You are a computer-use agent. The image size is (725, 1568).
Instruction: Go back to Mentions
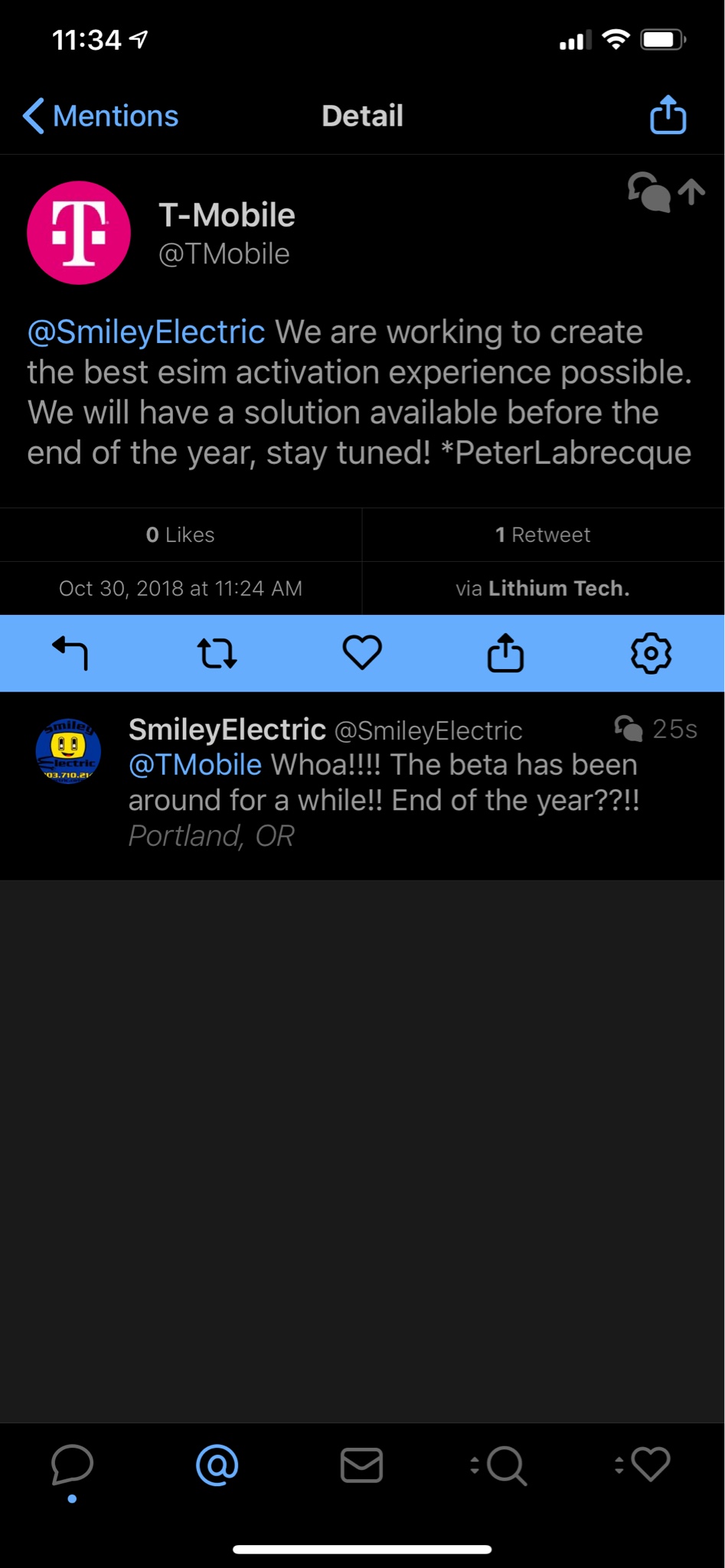(100, 116)
